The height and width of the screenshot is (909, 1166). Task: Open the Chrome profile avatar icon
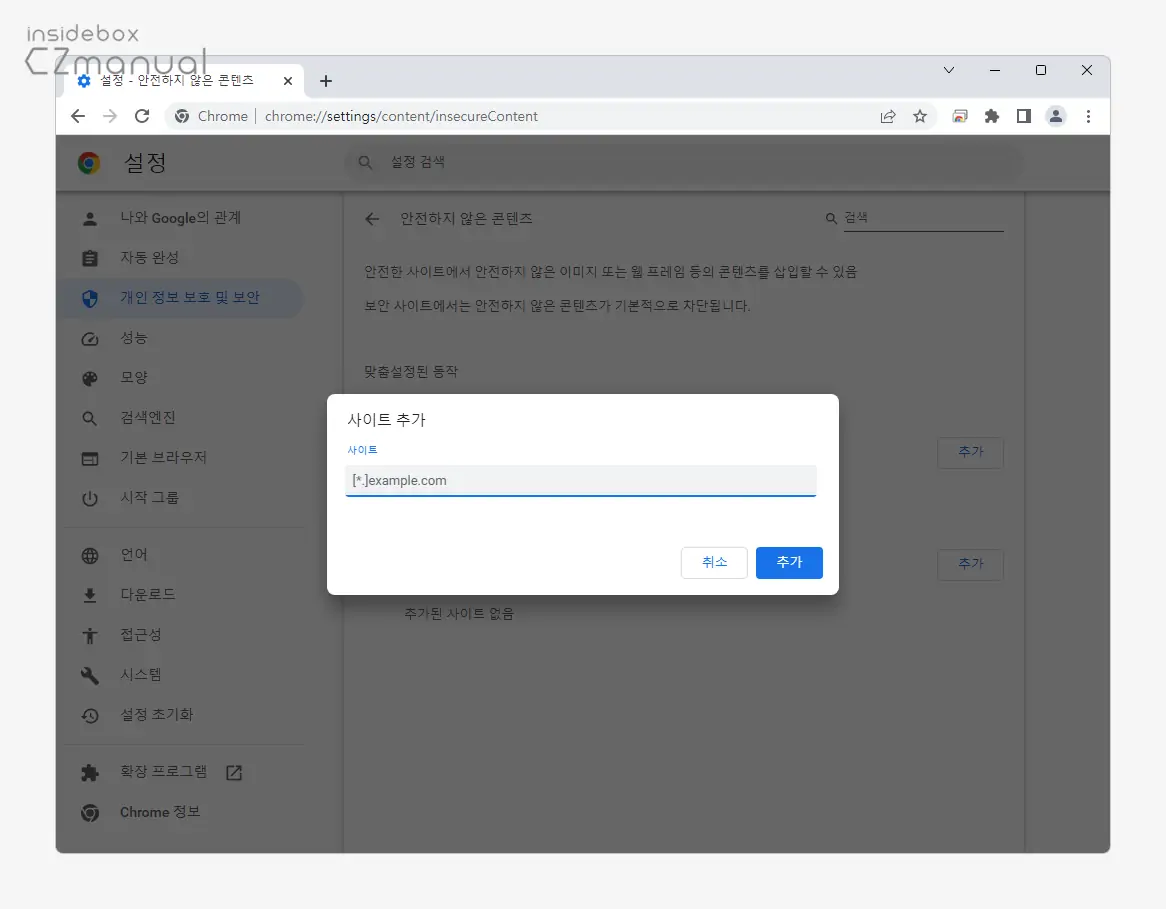pyautogui.click(x=1056, y=116)
